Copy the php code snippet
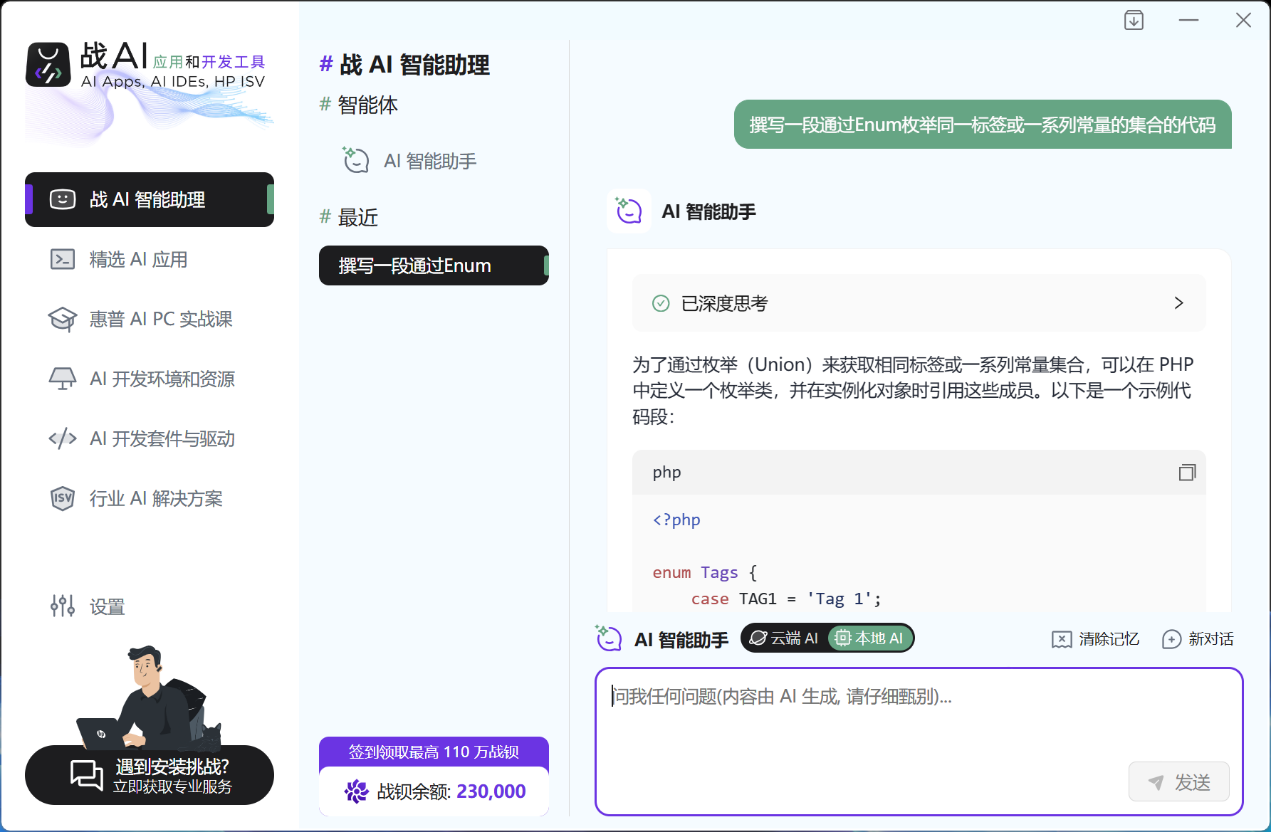 click(x=1187, y=472)
